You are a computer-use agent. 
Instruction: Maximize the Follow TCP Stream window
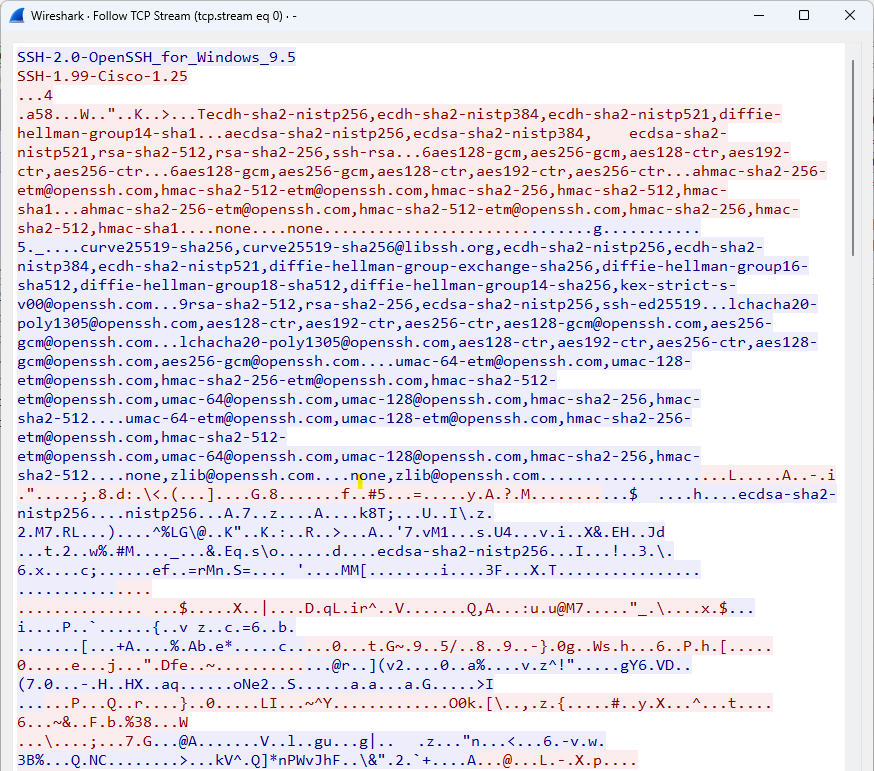coord(804,16)
